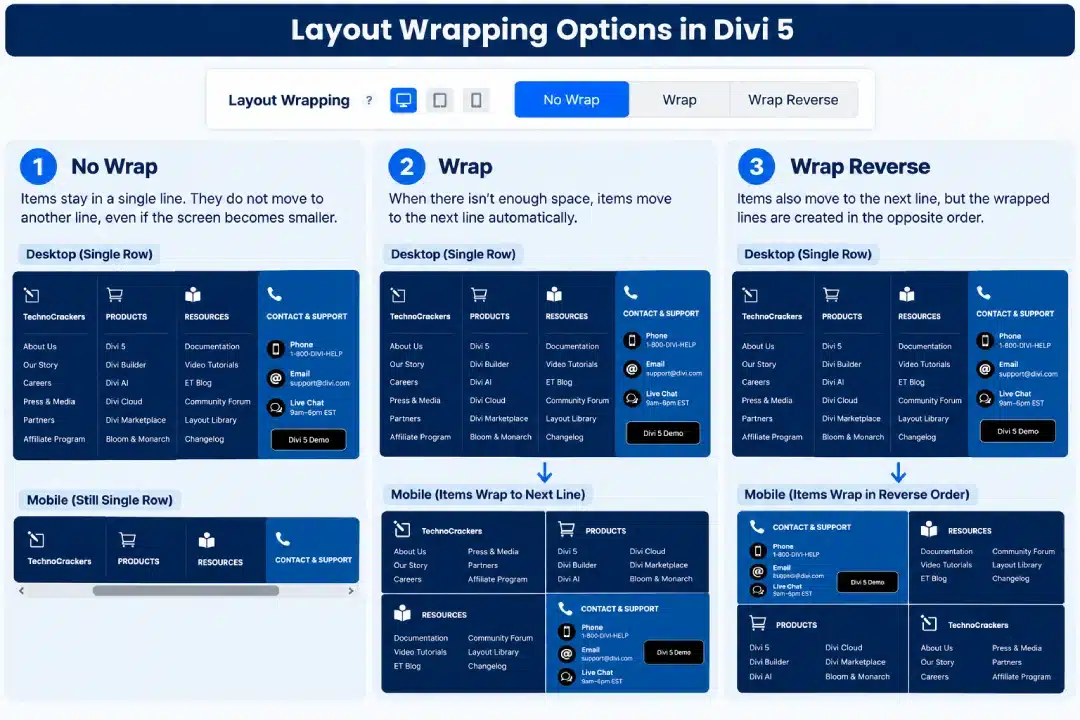Click the handset icon in Wrap Reverse desktop menu

point(984,293)
